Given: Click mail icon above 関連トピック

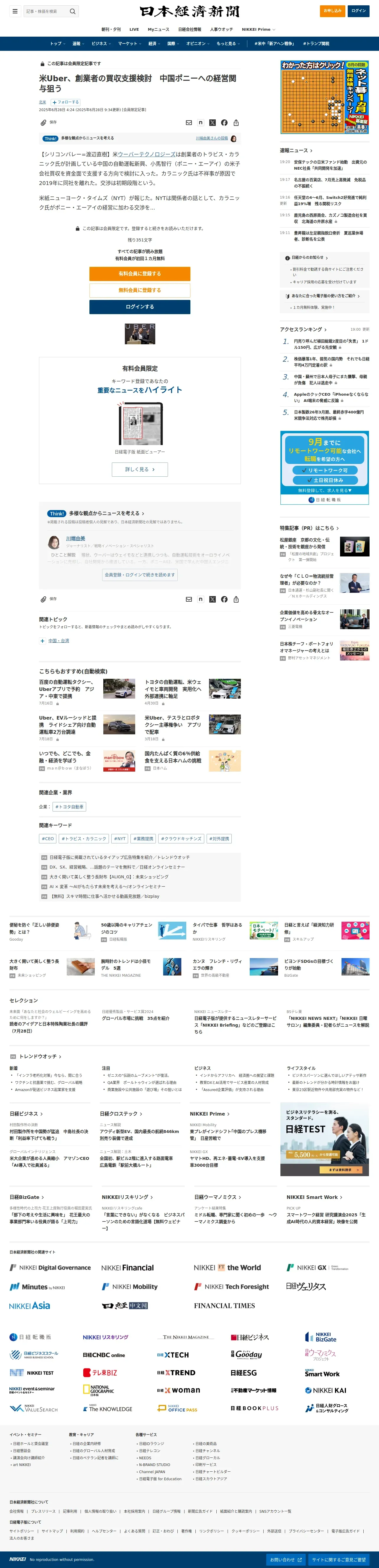Looking at the screenshot, I should point(189,599).
